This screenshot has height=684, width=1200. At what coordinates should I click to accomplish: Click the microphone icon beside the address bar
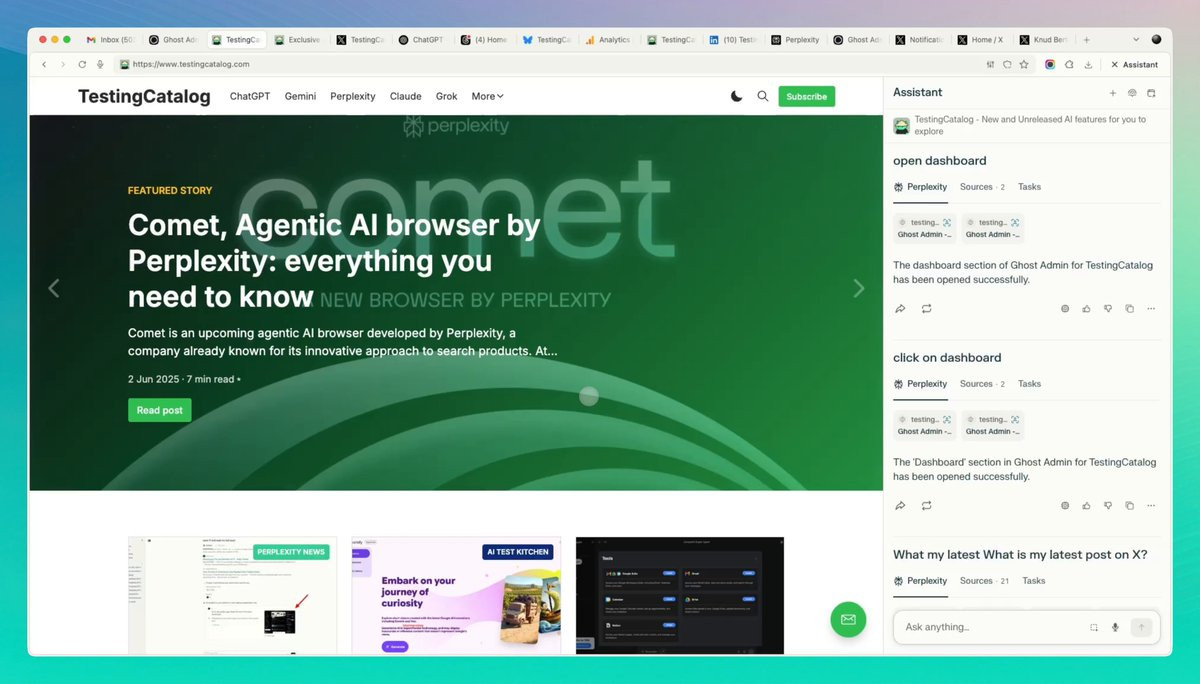click(x=100, y=64)
